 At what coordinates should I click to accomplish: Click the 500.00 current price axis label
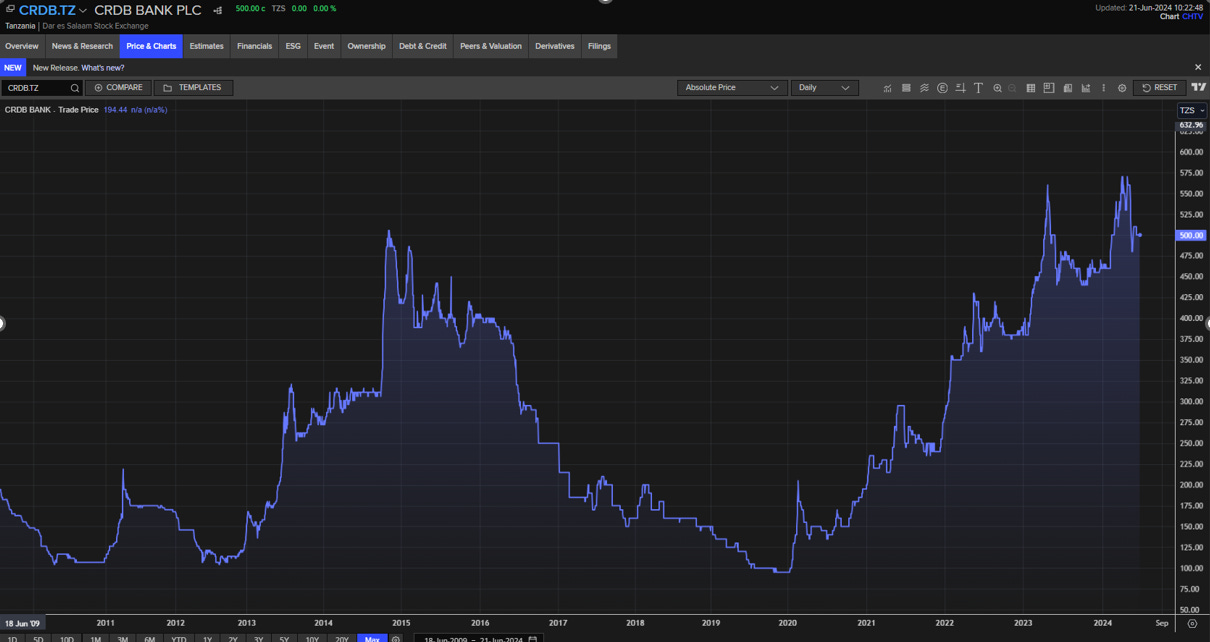1191,235
